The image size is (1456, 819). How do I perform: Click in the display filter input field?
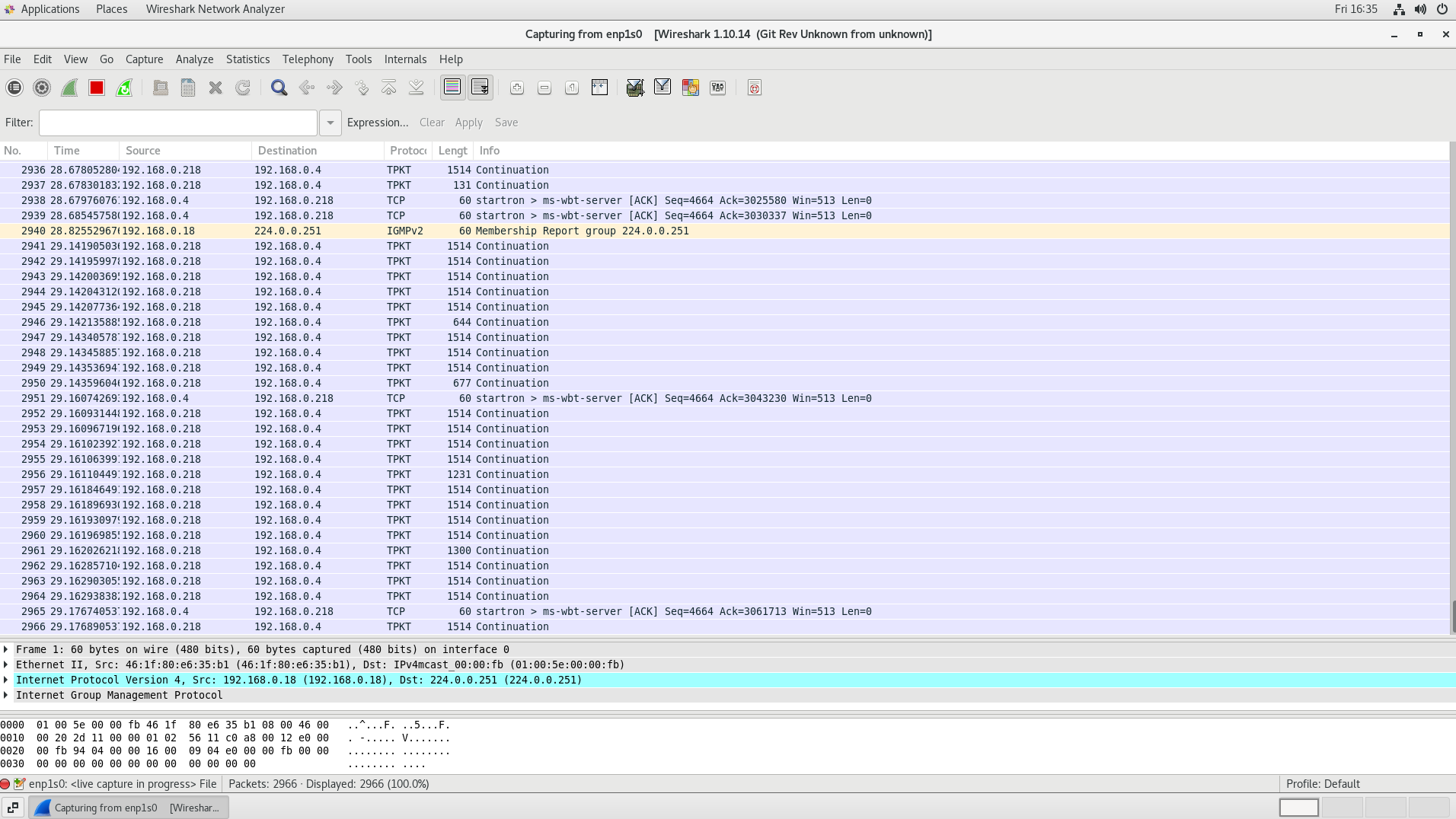pyautogui.click(x=178, y=123)
